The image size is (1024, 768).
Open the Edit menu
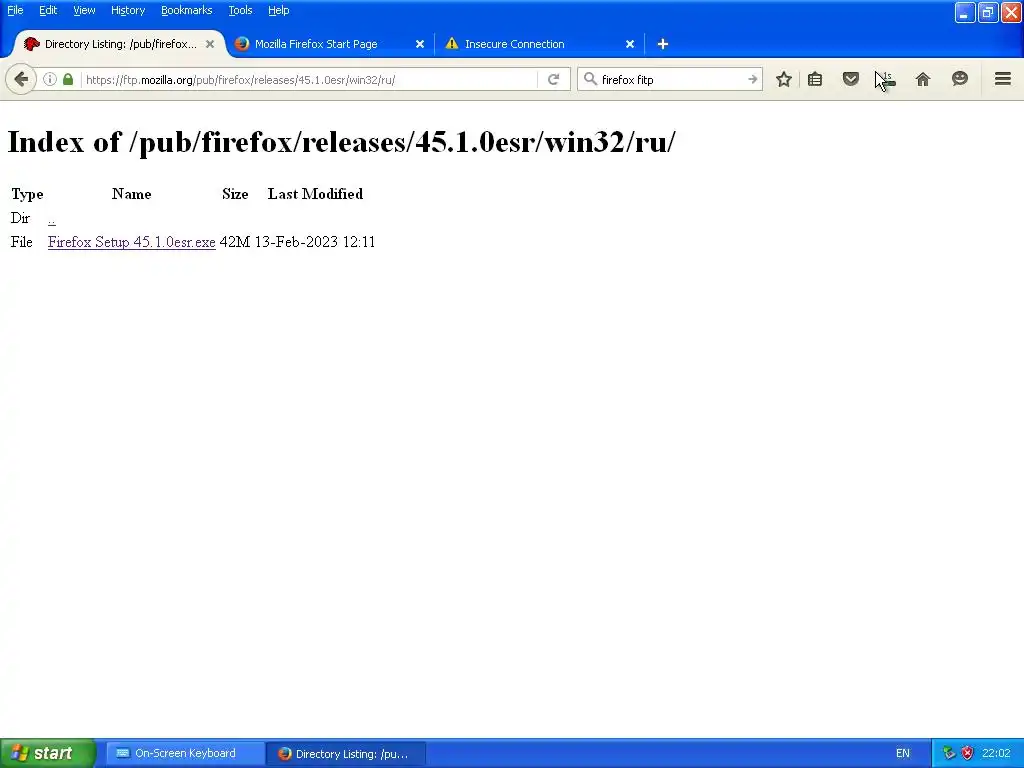pos(48,10)
